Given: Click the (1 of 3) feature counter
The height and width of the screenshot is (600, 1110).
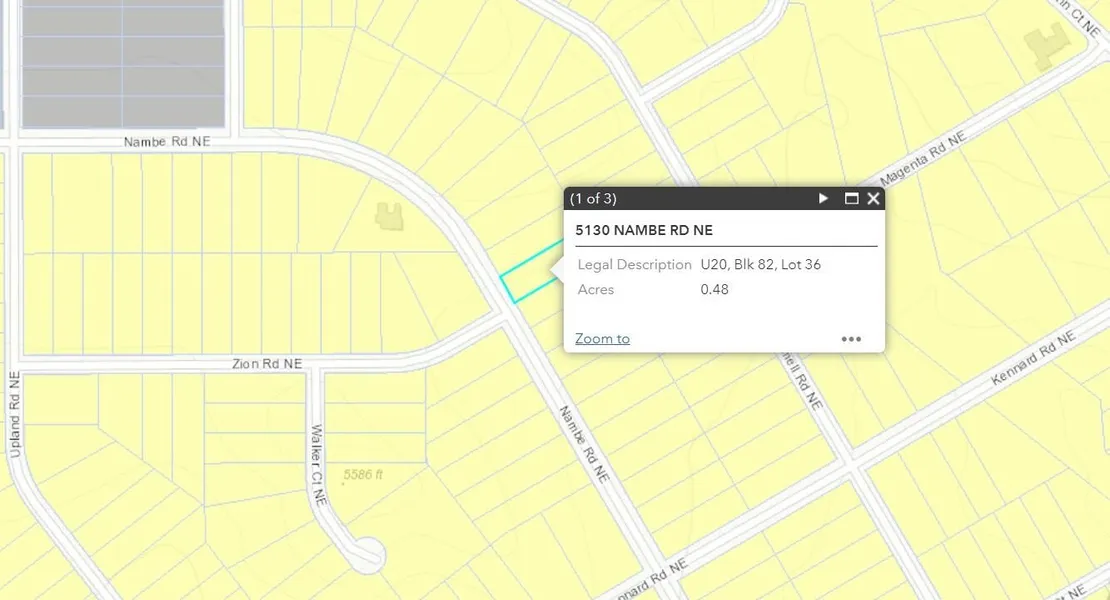Looking at the screenshot, I should point(593,199).
